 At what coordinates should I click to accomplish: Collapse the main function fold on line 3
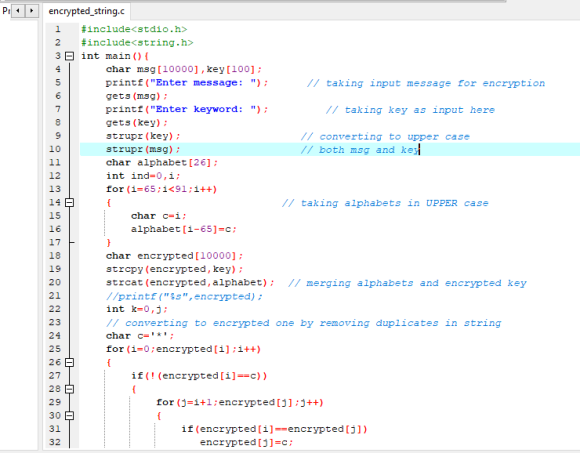point(69,56)
